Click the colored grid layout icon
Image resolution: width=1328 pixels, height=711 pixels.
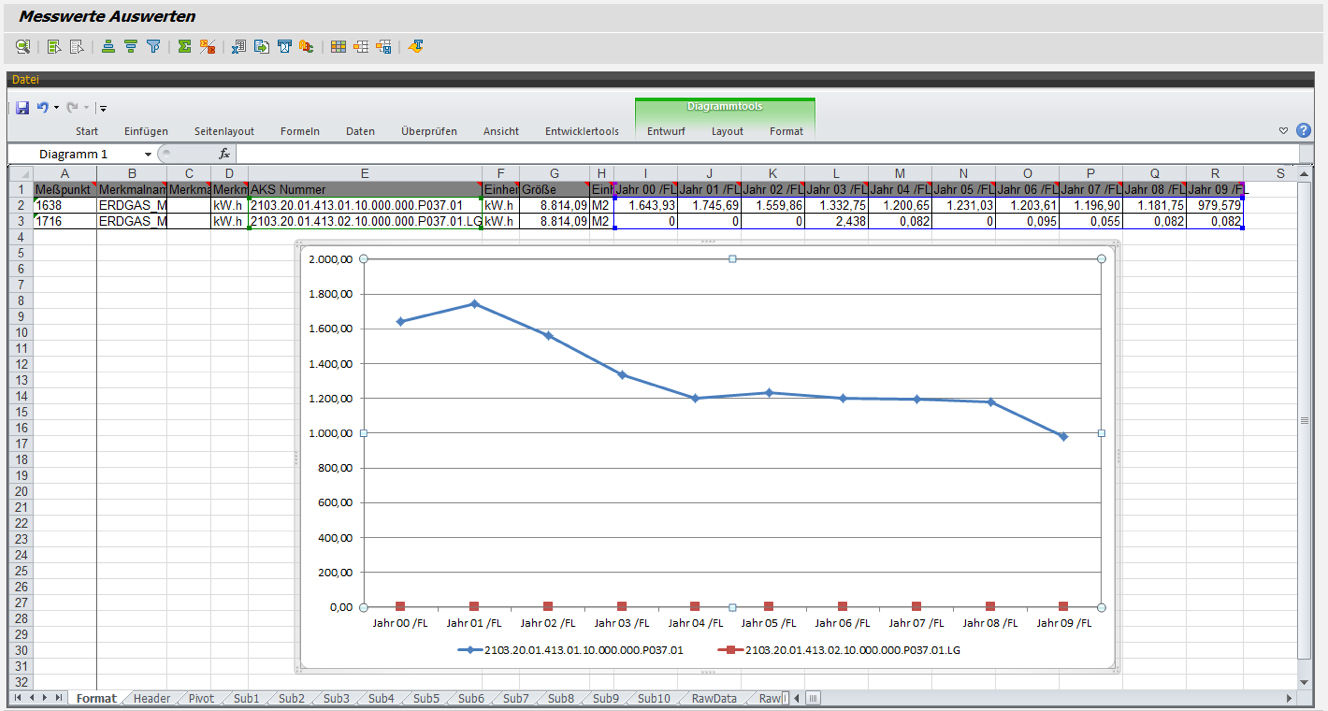click(338, 46)
